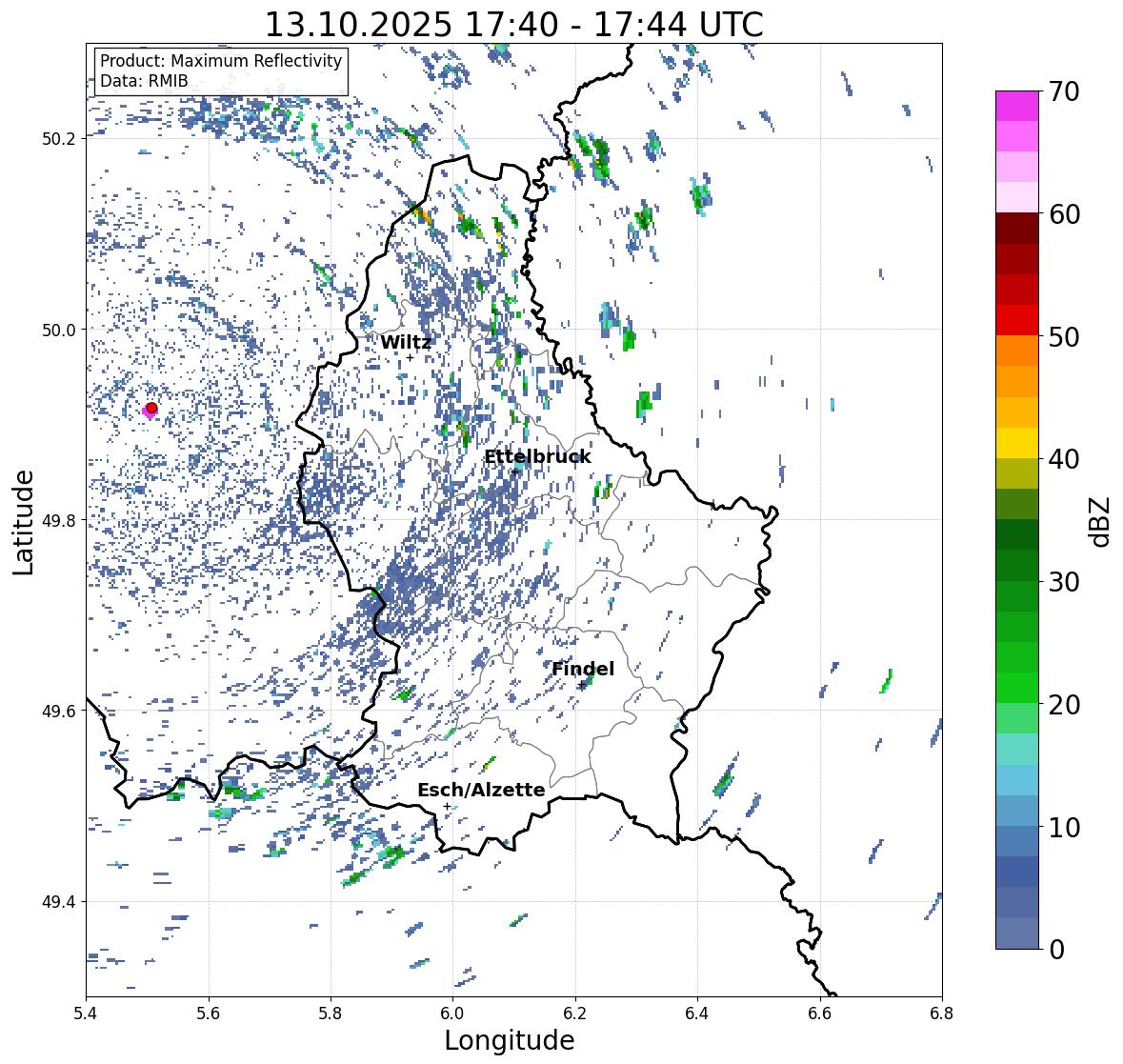Click the longitude tick 5.8
This screenshot has height=1064, width=1123.
point(331,1013)
